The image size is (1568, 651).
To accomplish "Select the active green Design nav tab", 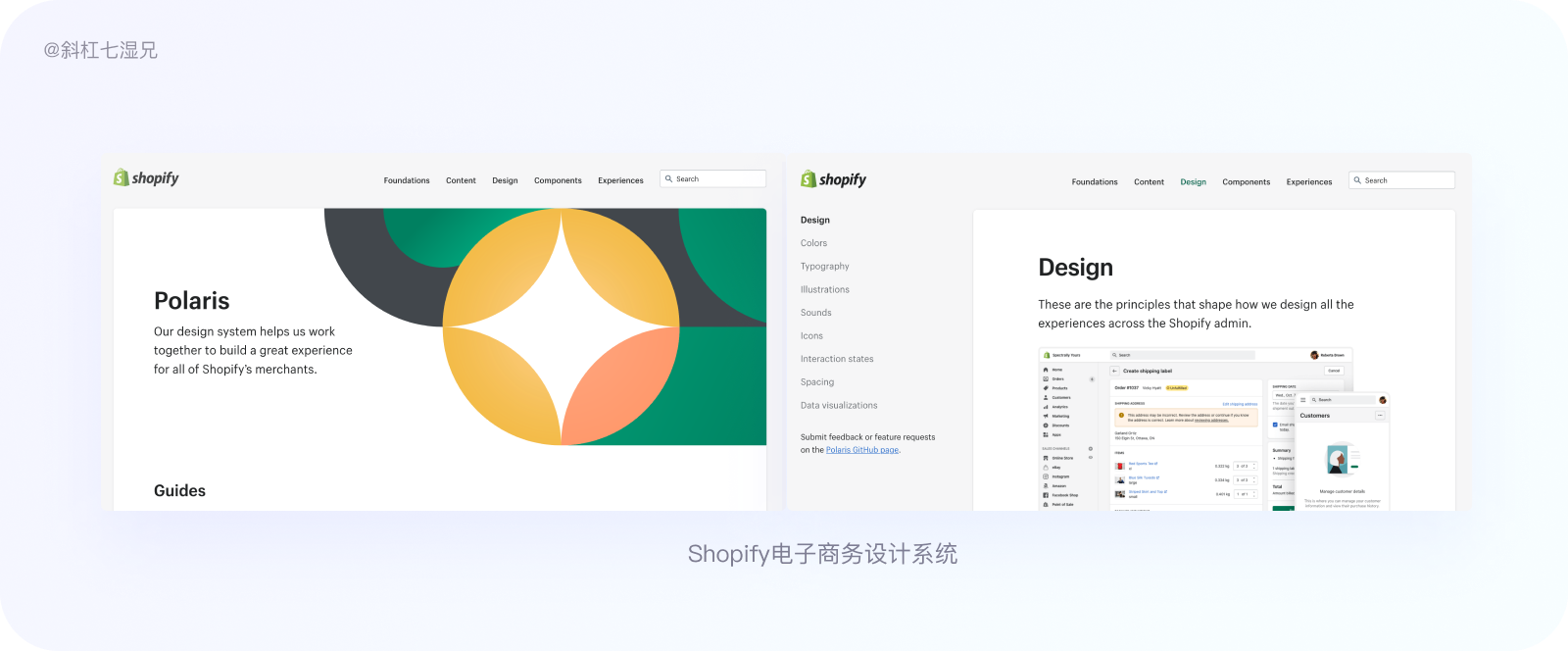I will point(1194,182).
